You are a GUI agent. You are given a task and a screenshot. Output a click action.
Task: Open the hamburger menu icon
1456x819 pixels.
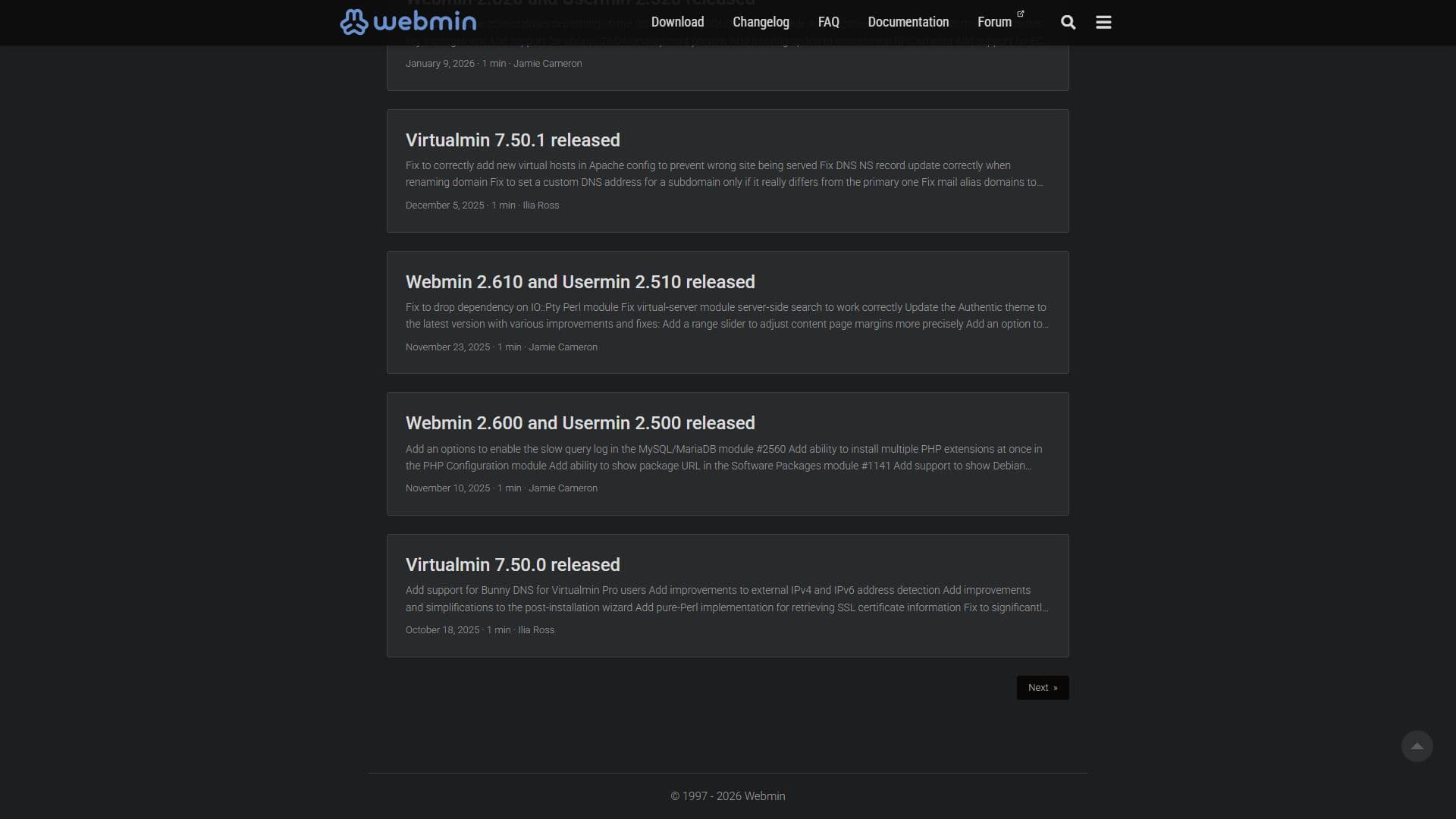click(x=1103, y=22)
